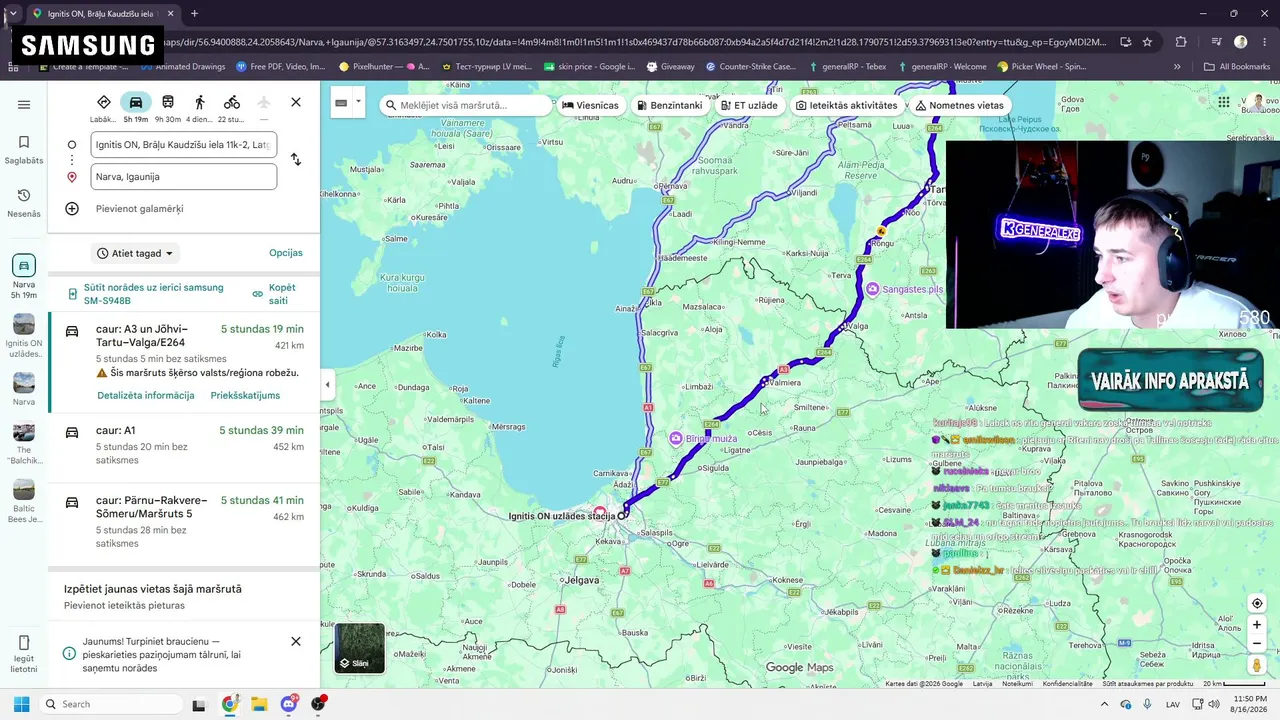Open Ignitis ON uzlādes sidebar thumbnail
Image resolution: width=1280 pixels, height=720 pixels.
click(24, 336)
